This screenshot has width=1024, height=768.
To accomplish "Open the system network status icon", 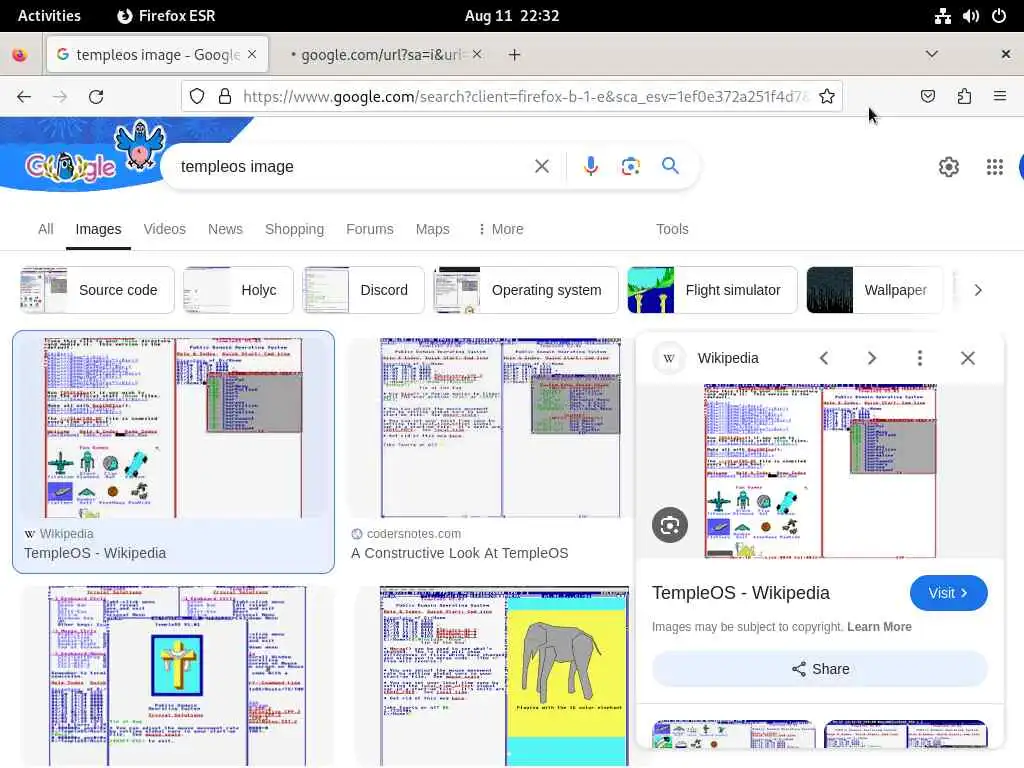I will [x=942, y=16].
